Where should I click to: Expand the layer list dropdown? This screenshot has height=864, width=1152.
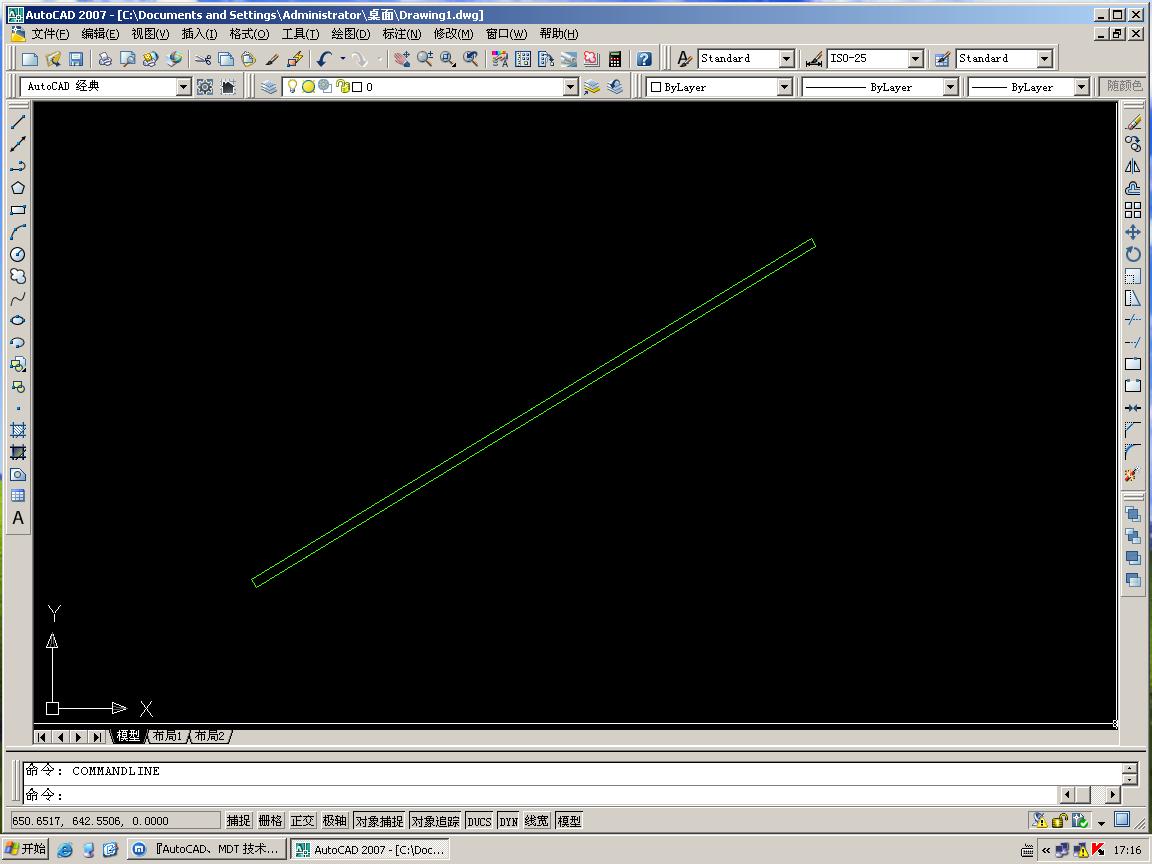571,87
